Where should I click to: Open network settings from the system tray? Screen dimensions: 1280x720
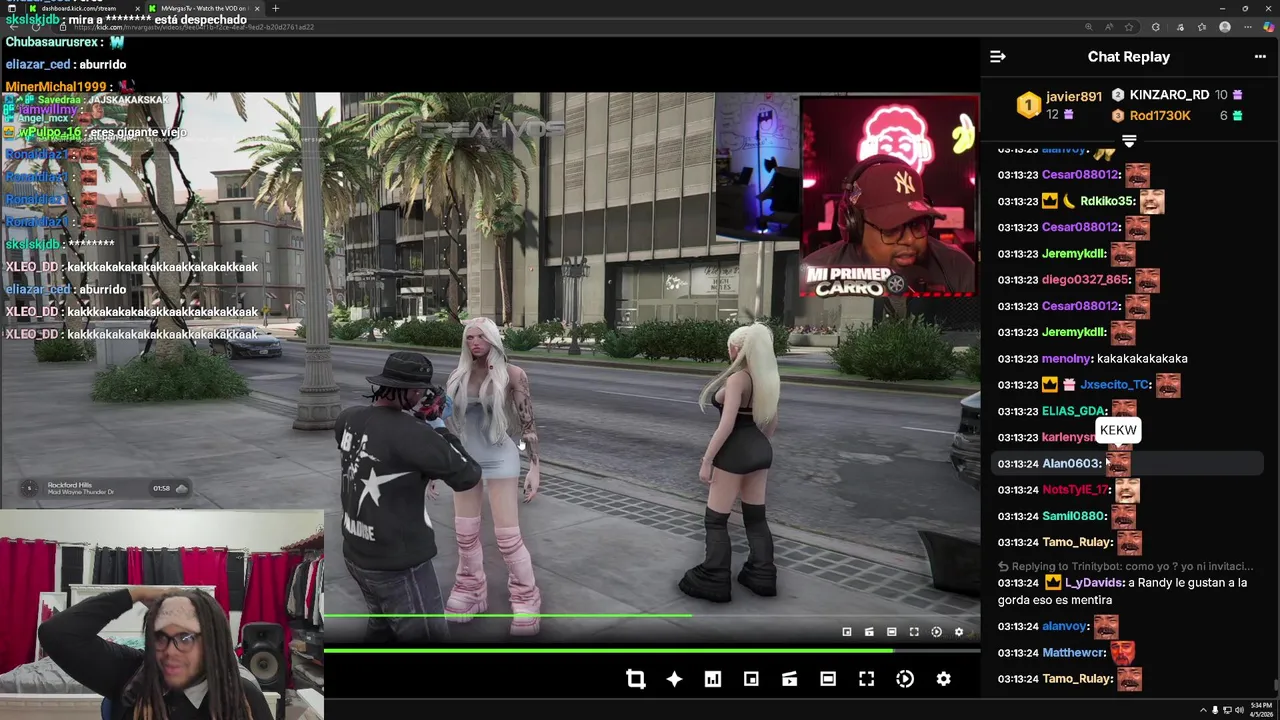(1227, 710)
